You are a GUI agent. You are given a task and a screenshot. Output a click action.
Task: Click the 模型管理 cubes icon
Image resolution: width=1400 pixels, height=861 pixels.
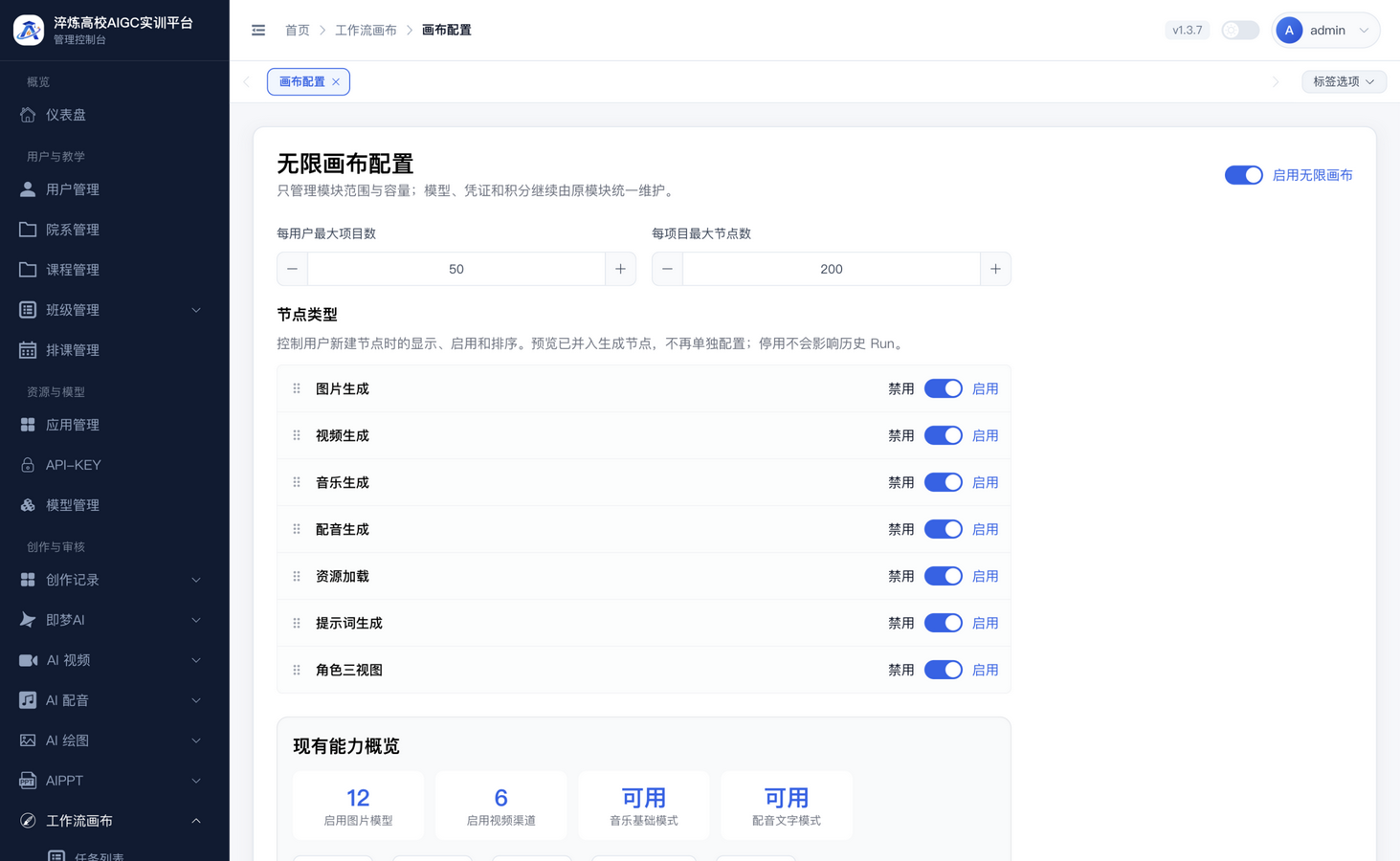(28, 505)
